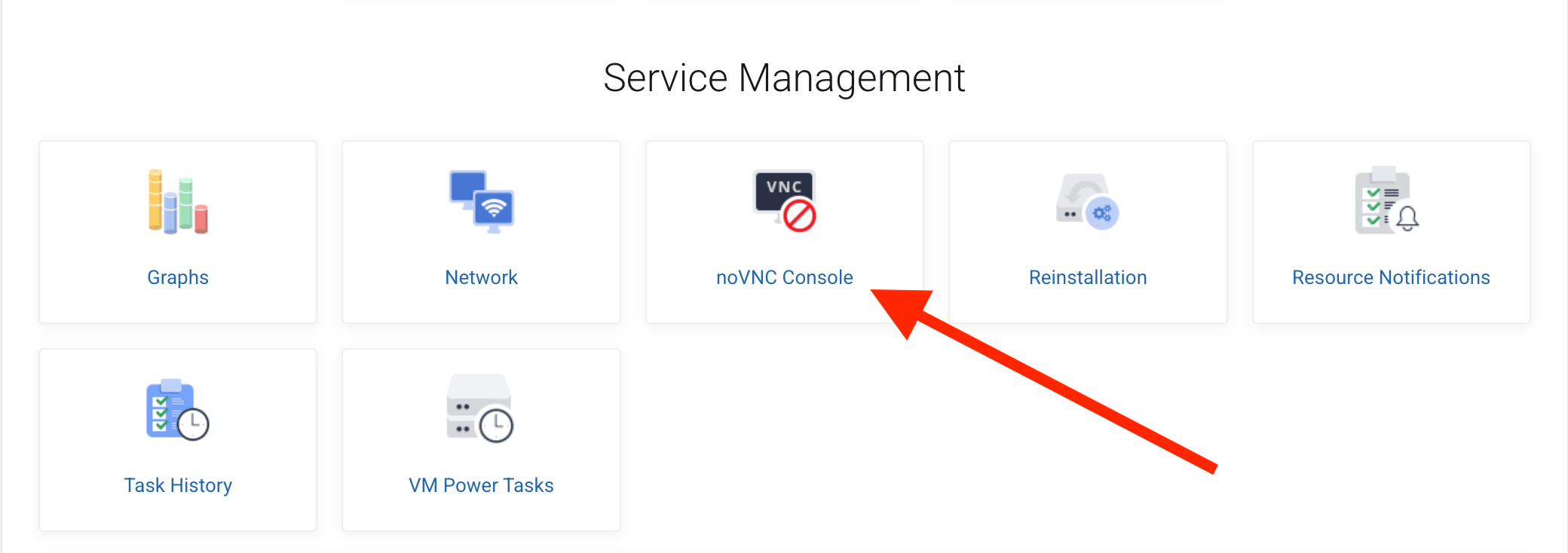
Task: Click the bell badge on Resource Notifications icon
Action: (1407, 218)
